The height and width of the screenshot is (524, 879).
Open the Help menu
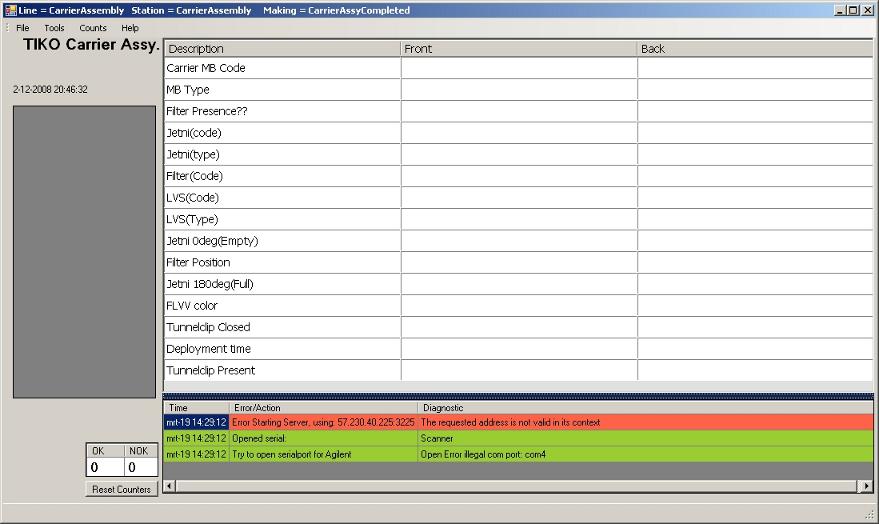tap(129, 27)
